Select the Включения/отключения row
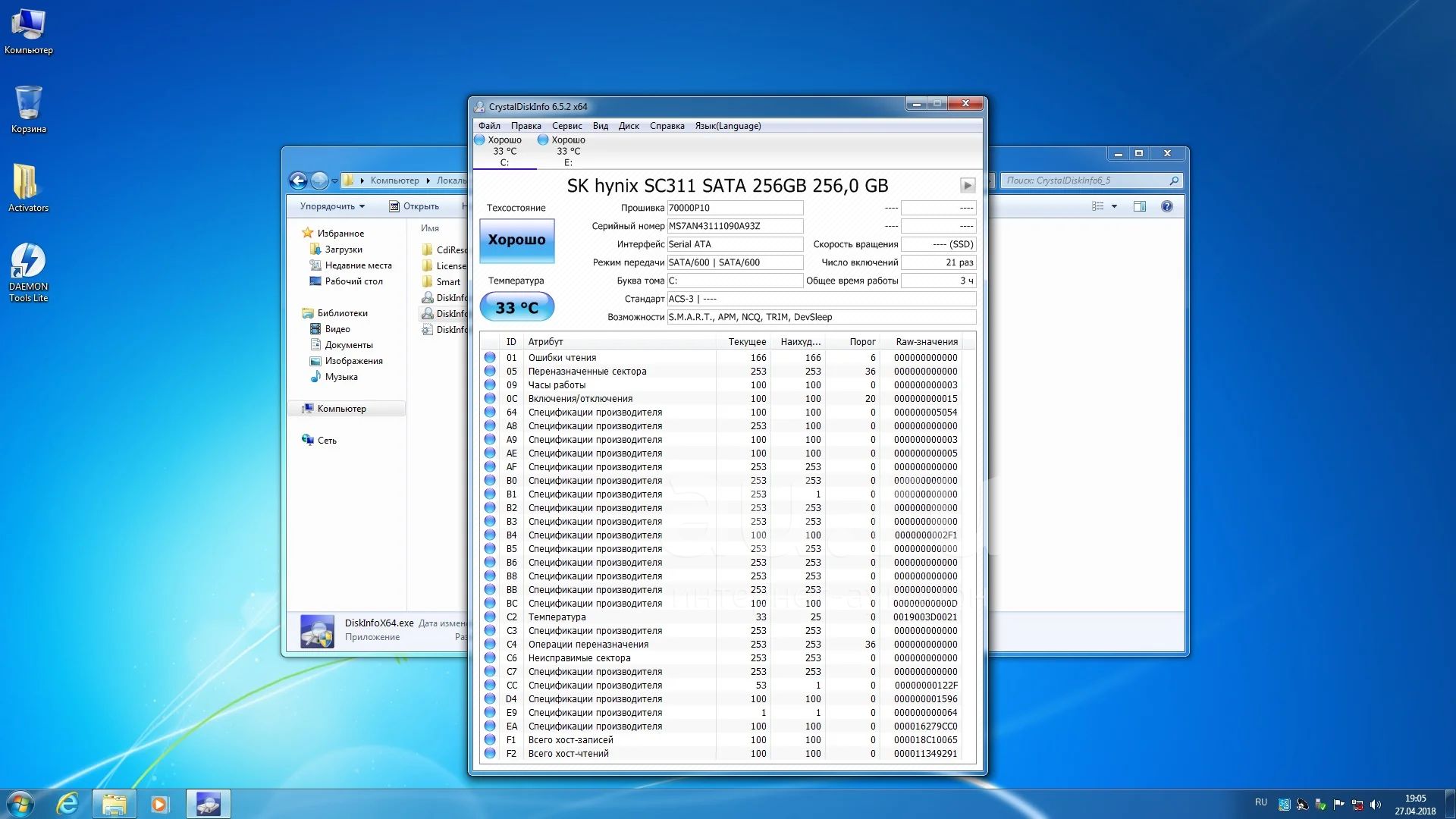1456x819 pixels. 722,399
